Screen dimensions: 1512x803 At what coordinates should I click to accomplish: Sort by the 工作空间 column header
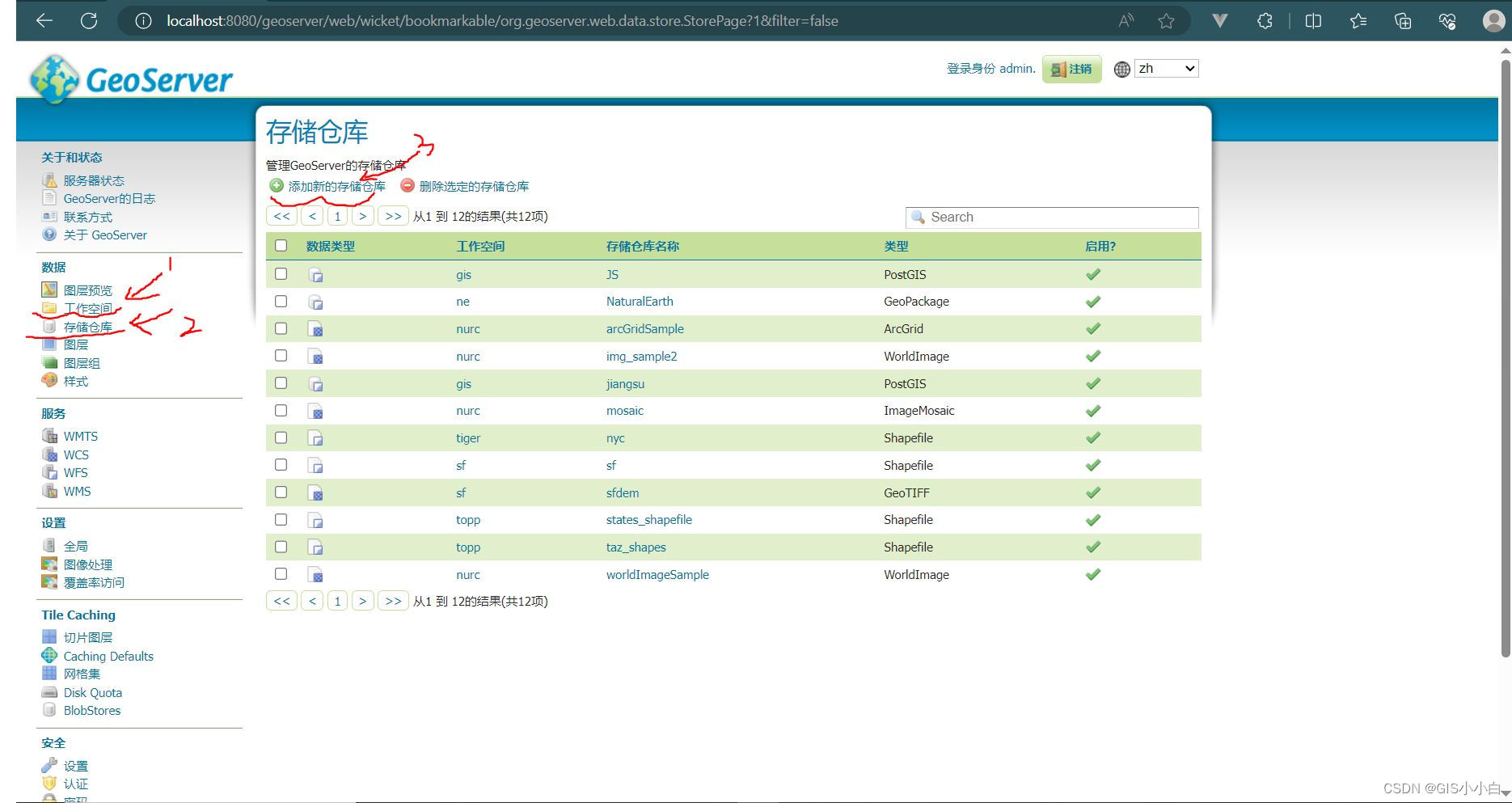(480, 247)
